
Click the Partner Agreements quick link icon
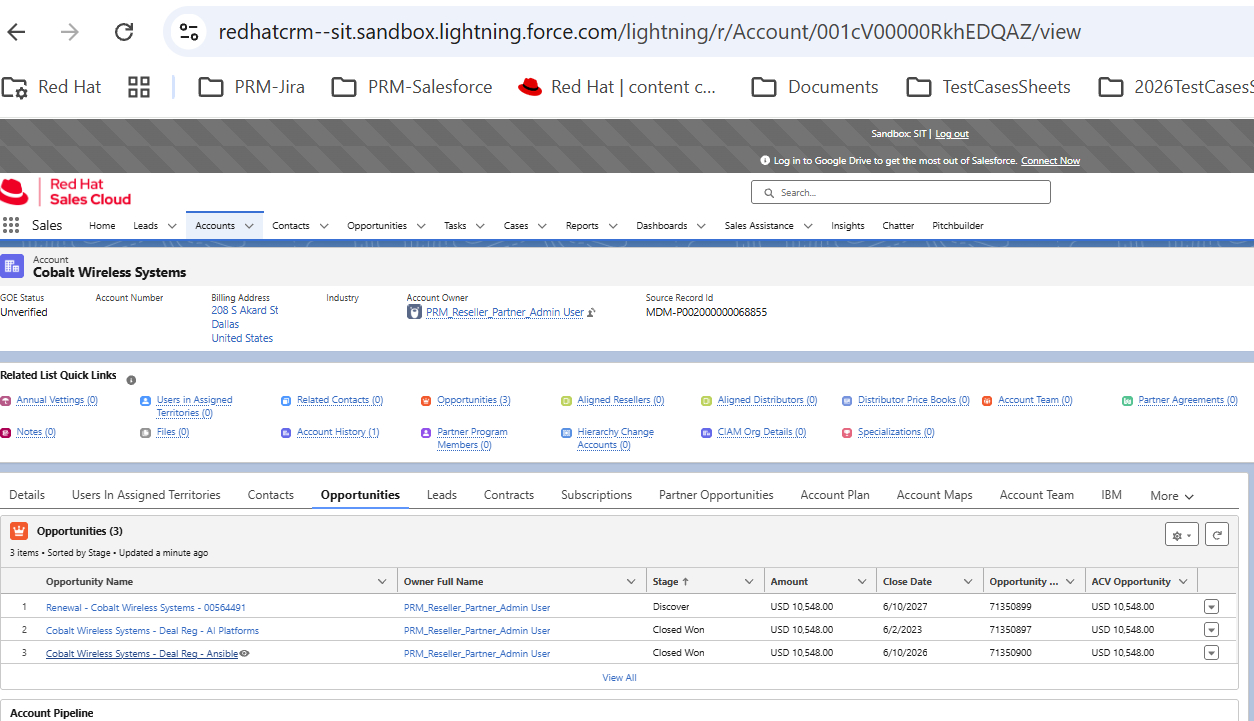pyautogui.click(x=1128, y=401)
